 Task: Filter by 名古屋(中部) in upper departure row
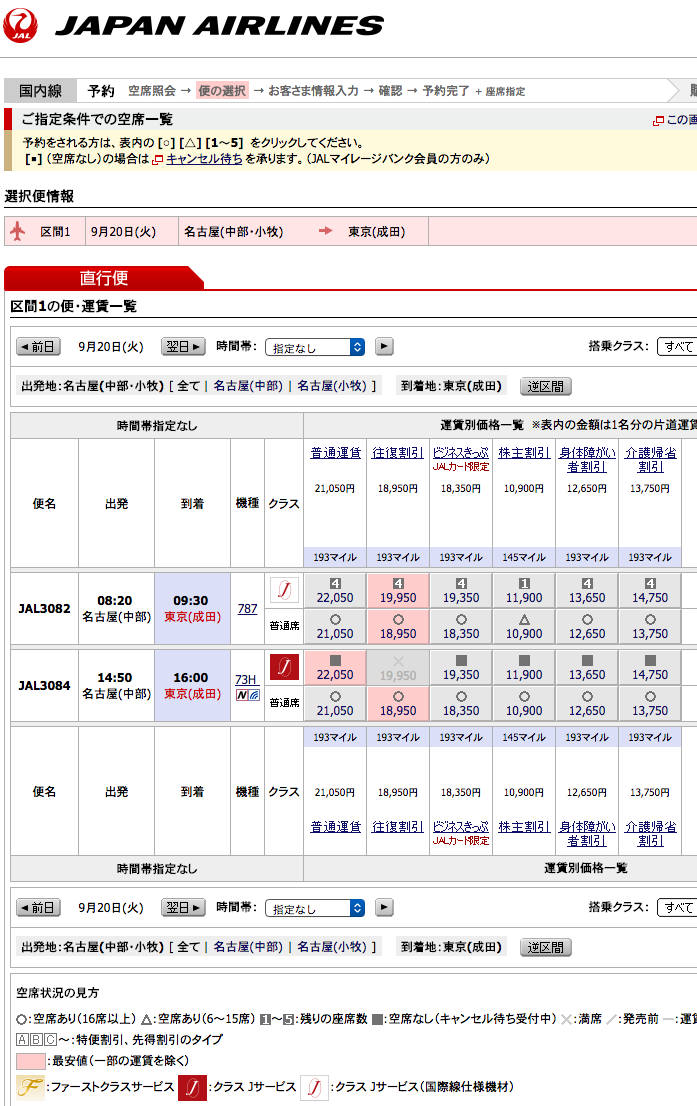(248, 386)
